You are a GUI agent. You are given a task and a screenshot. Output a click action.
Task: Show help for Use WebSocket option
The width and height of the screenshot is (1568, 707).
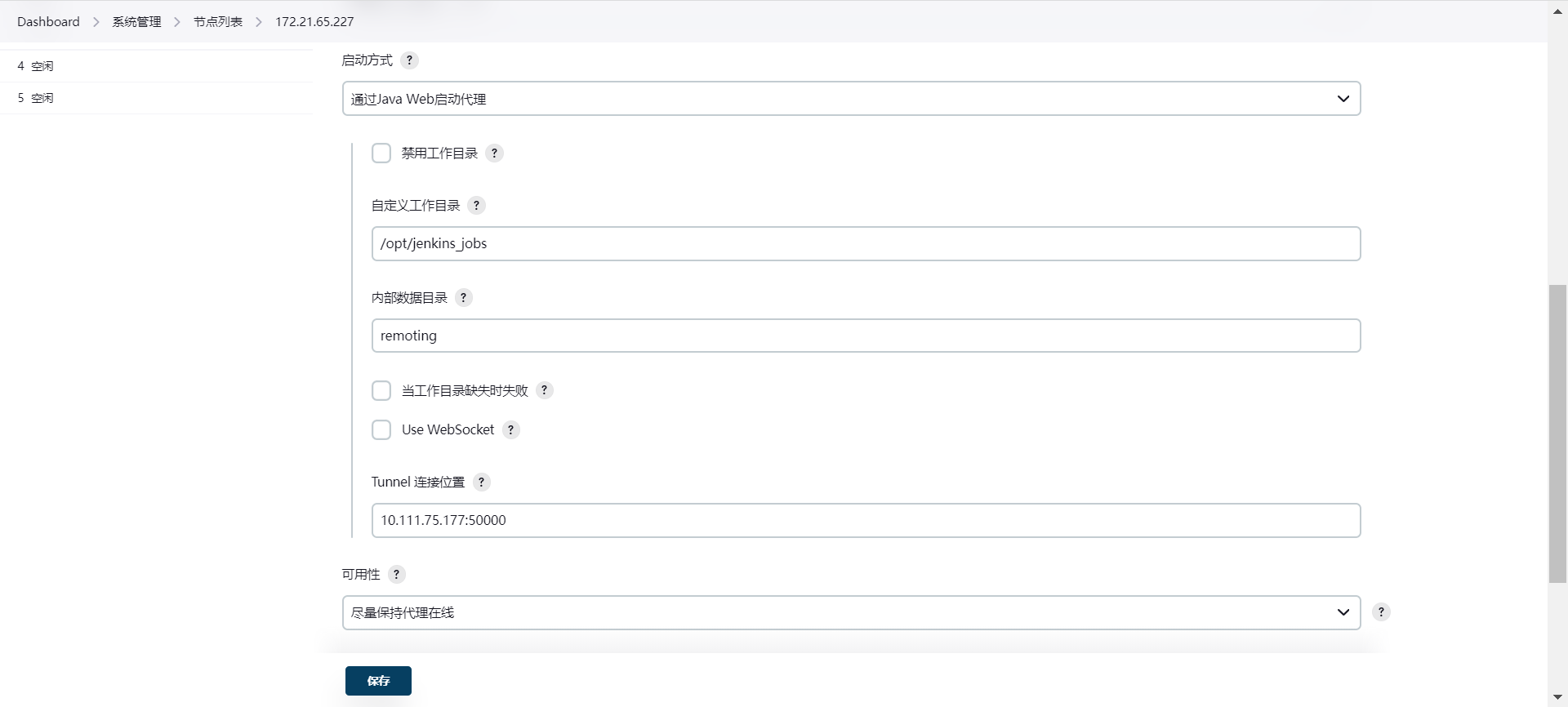coord(511,430)
